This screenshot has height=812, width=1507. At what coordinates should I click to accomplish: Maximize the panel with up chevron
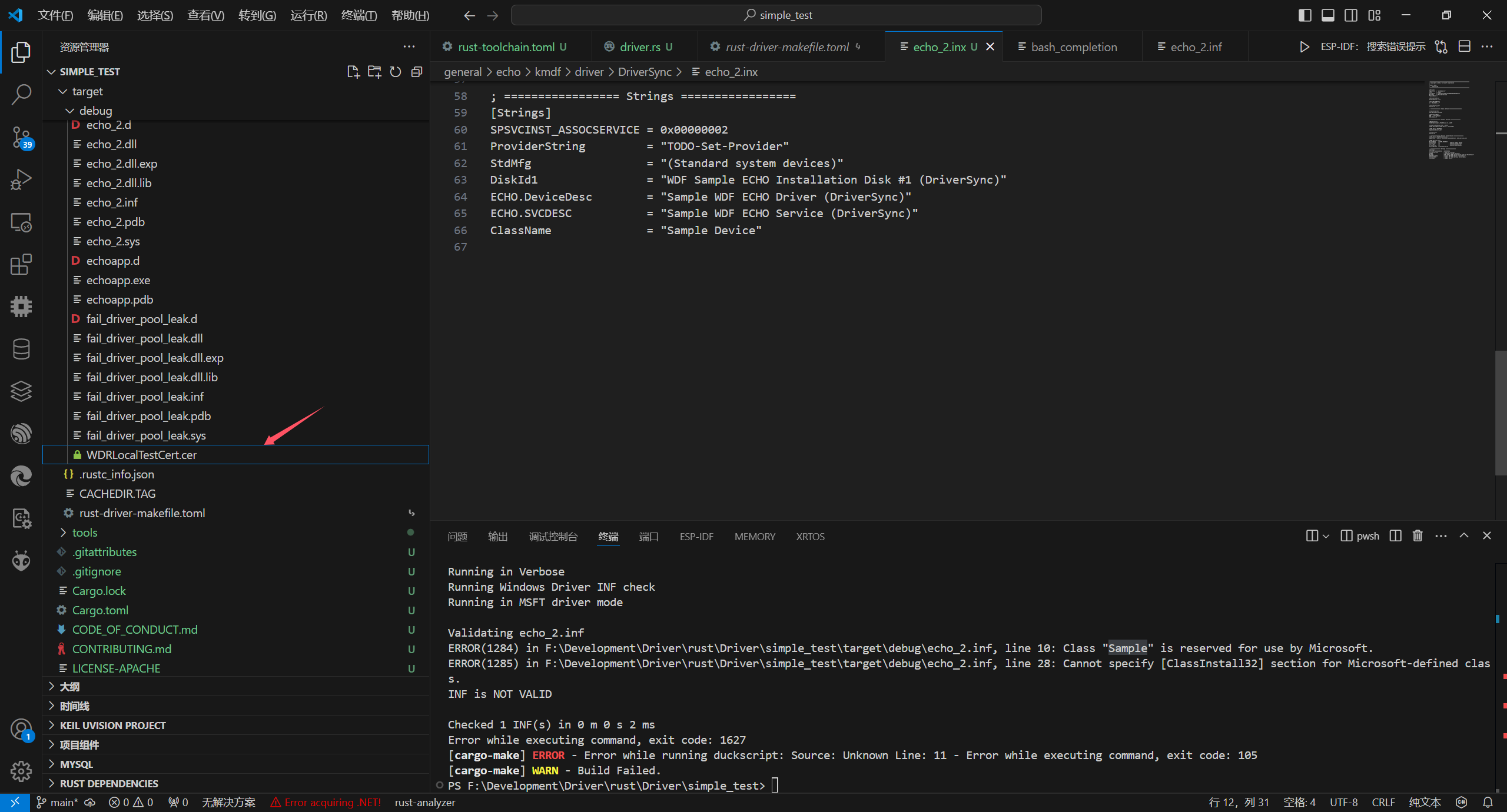coord(1464,536)
